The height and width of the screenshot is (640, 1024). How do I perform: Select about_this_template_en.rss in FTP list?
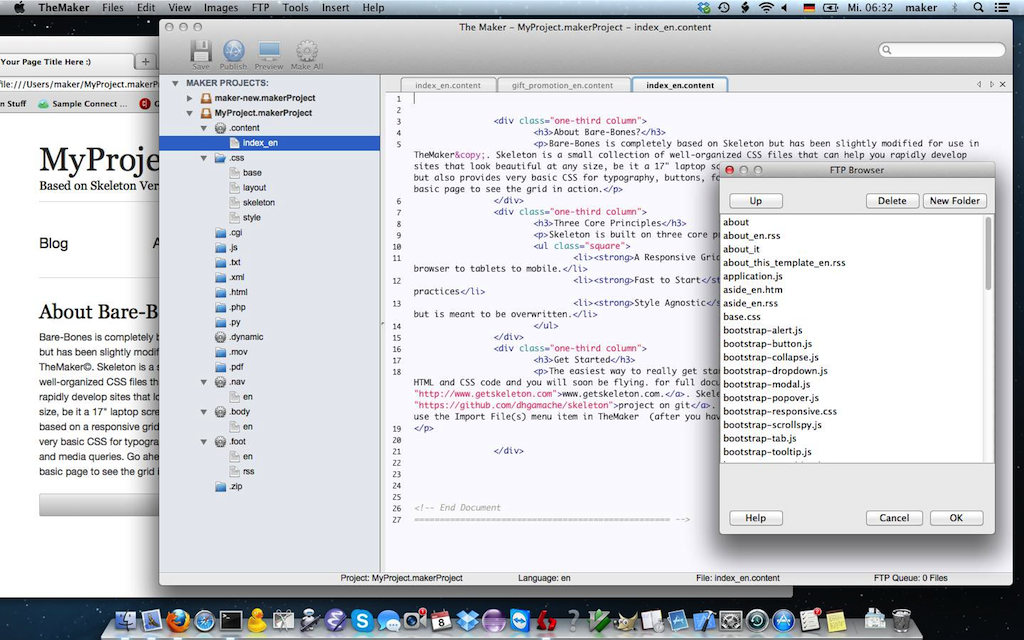[784, 263]
